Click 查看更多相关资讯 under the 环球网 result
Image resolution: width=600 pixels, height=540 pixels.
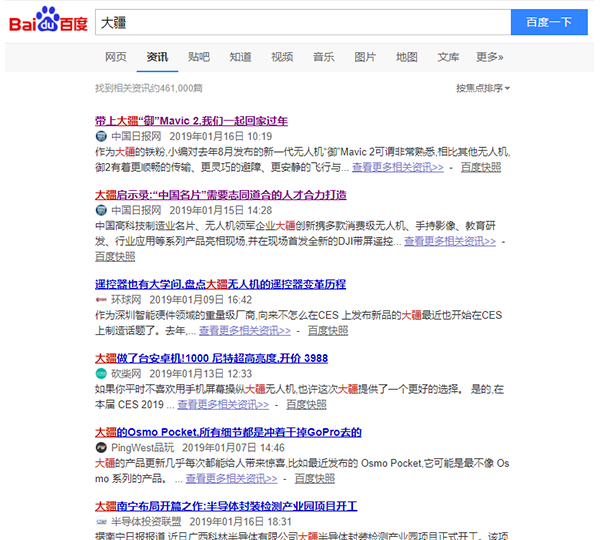[x=245, y=330]
